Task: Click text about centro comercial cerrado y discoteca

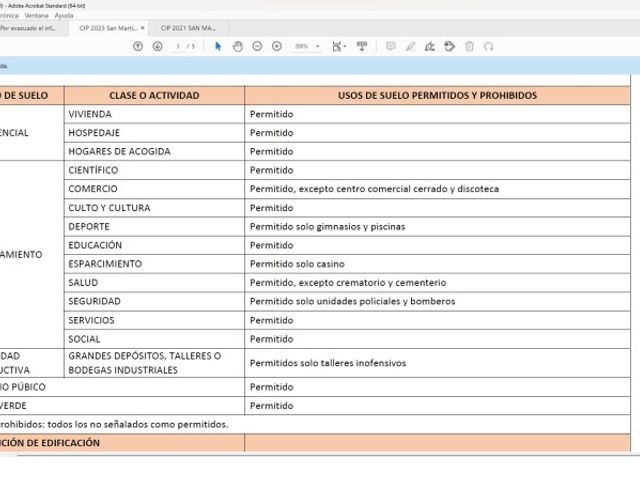Action: tap(374, 189)
